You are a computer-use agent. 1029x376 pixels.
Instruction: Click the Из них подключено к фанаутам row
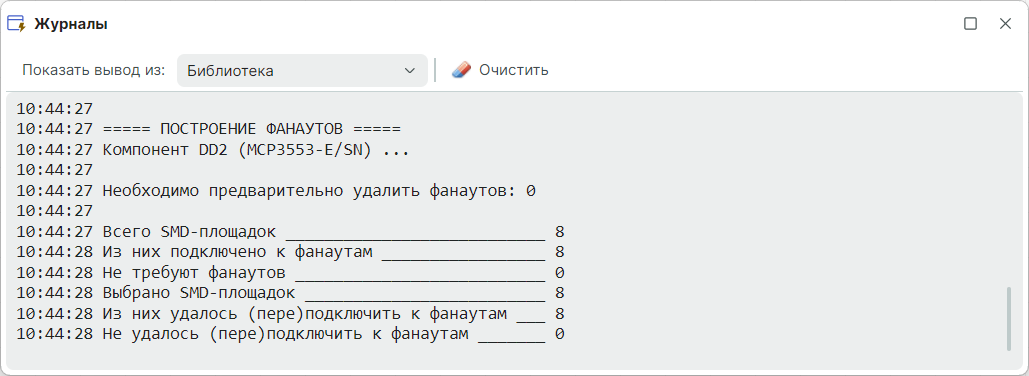(x=291, y=252)
